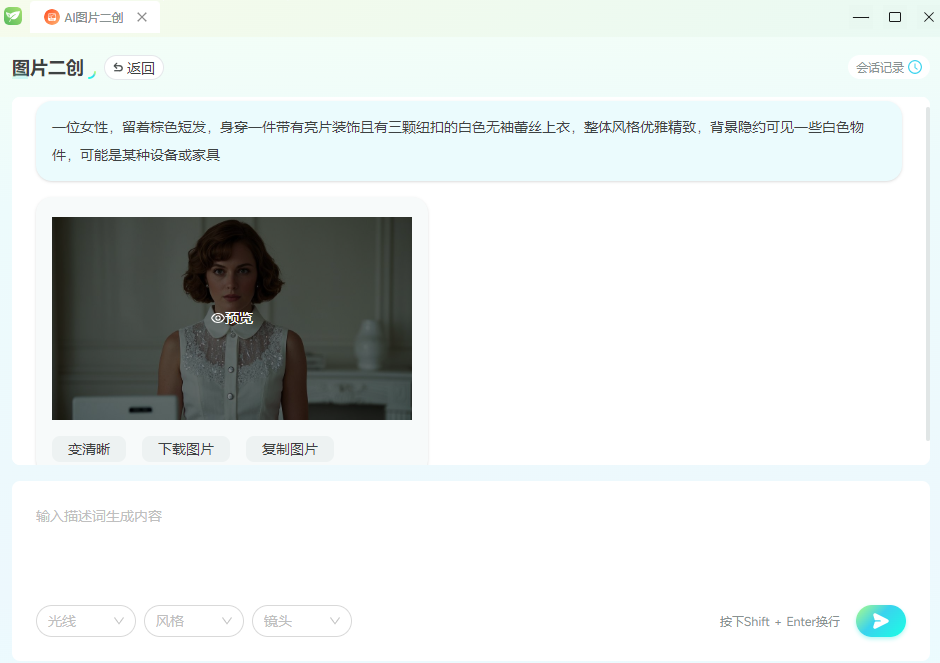
Task: Focus the 输入描述词生成内容 prompt field
Action: [x=471, y=543]
